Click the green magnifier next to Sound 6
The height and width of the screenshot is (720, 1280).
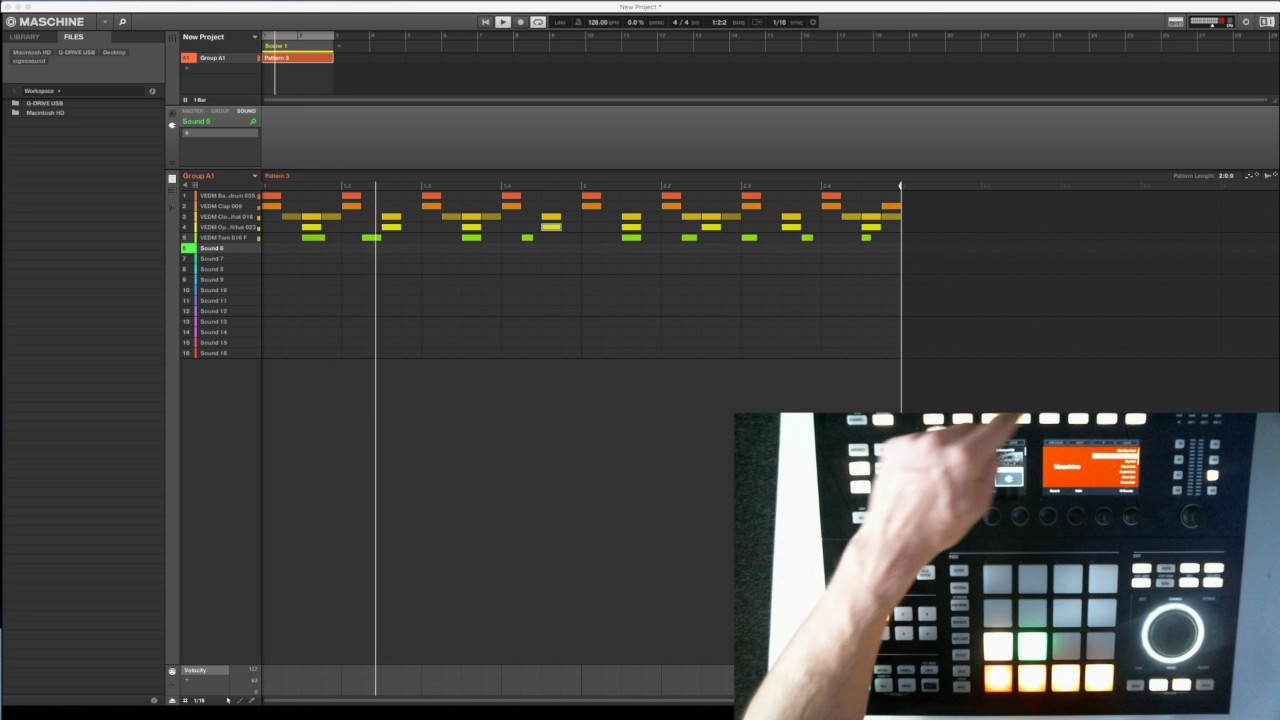(253, 122)
